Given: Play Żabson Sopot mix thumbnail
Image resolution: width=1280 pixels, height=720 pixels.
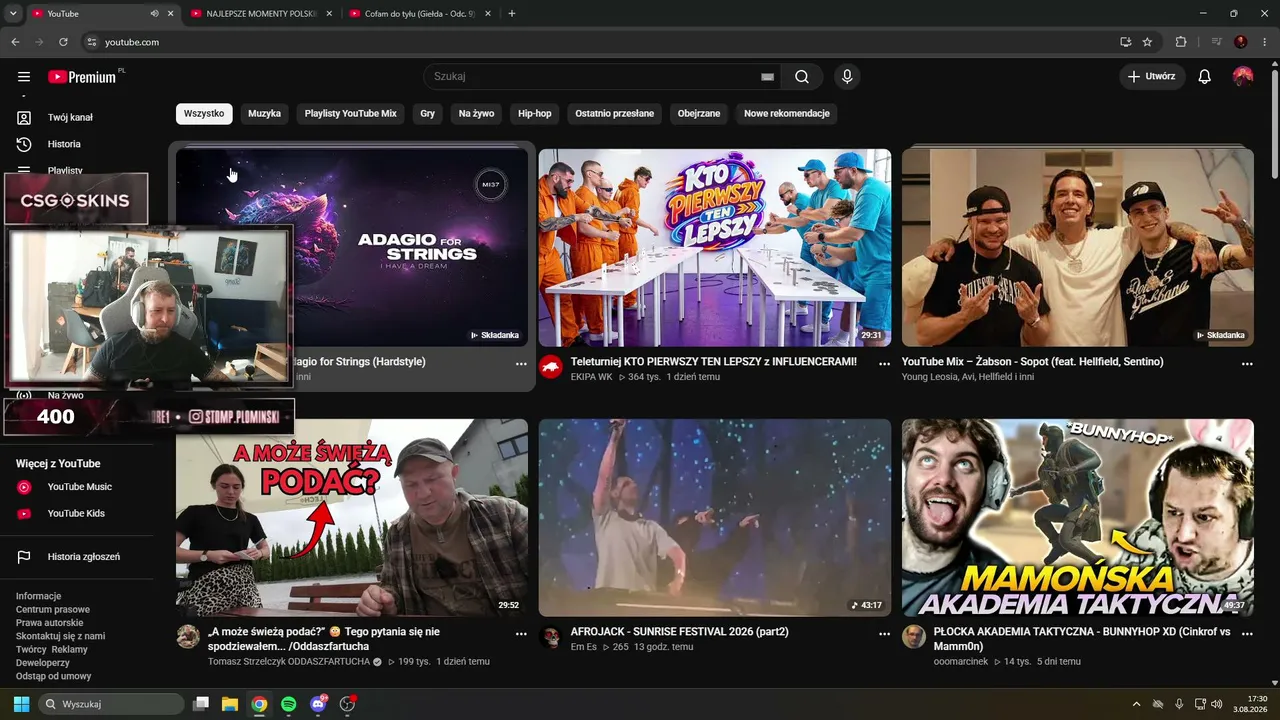Looking at the screenshot, I should coord(1078,248).
